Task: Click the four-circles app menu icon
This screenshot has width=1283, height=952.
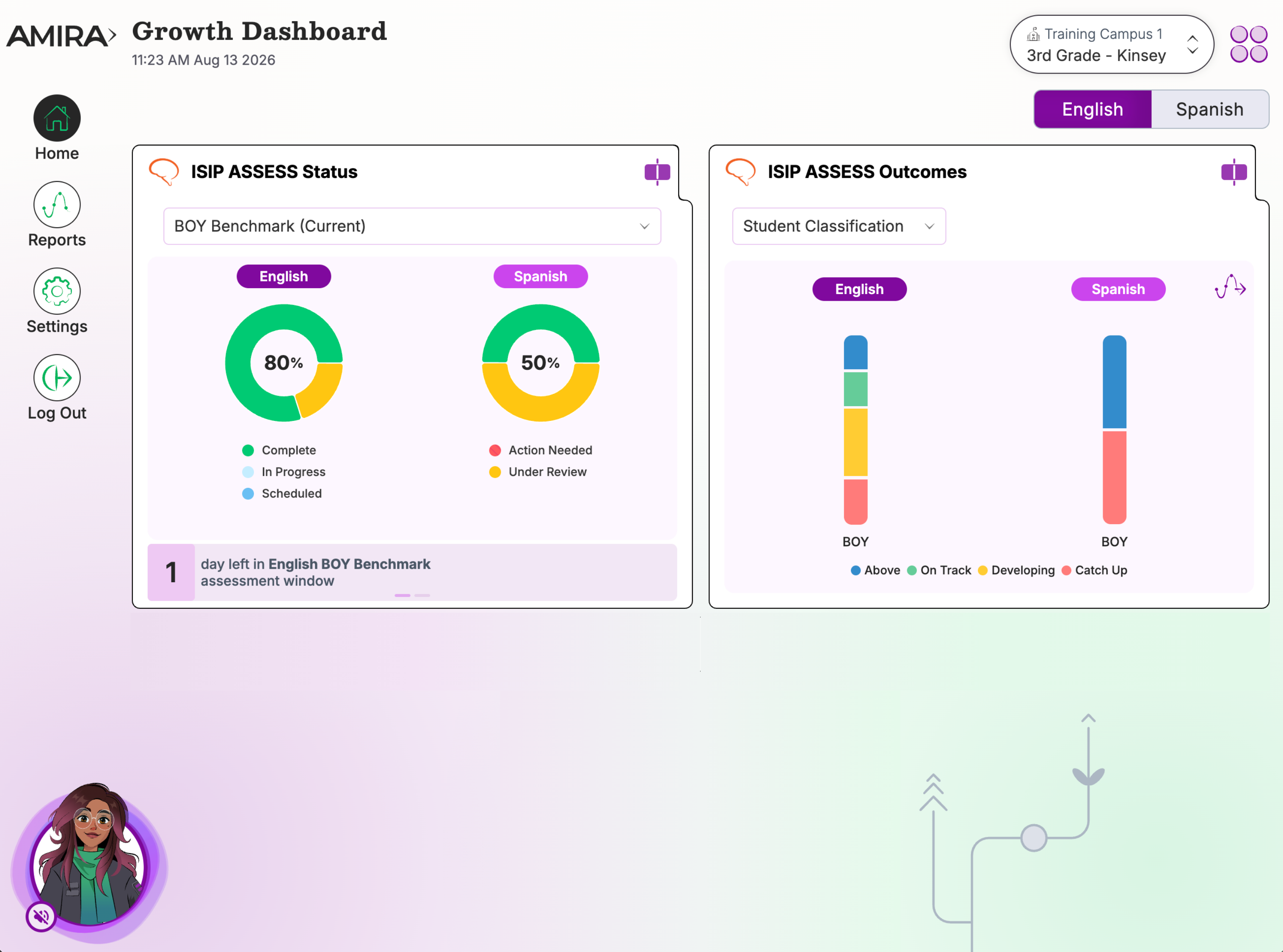Action: [x=1248, y=44]
